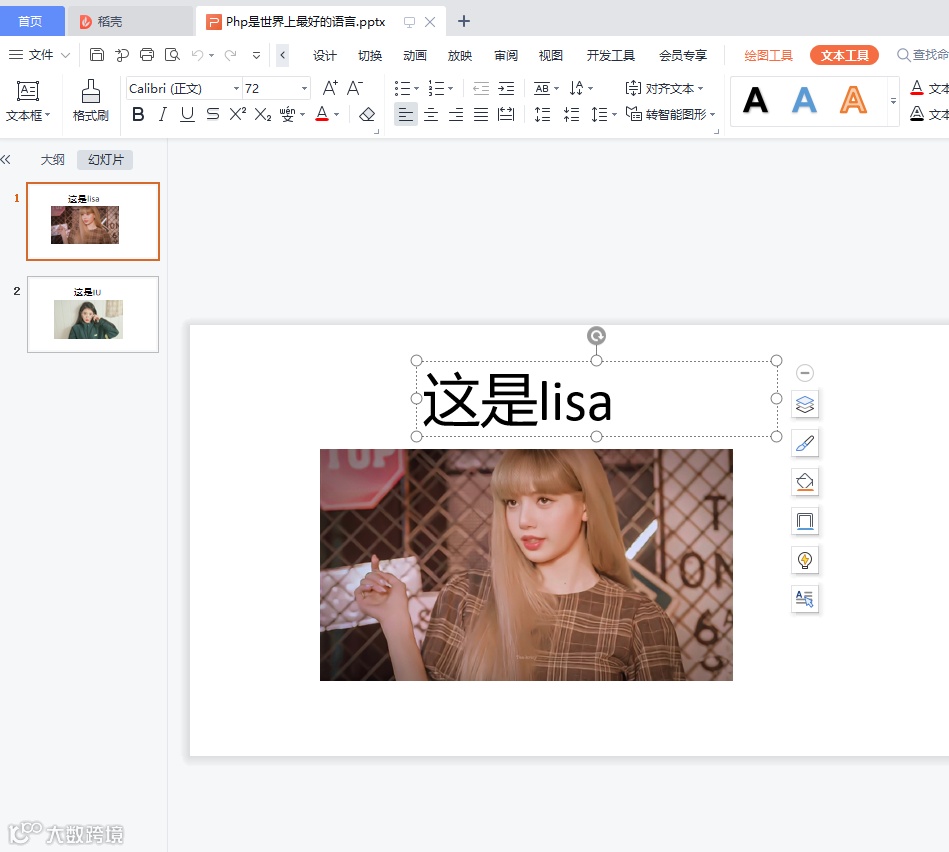Click the Lisa photo on the slide
The width and height of the screenshot is (949, 852).
pos(526,565)
